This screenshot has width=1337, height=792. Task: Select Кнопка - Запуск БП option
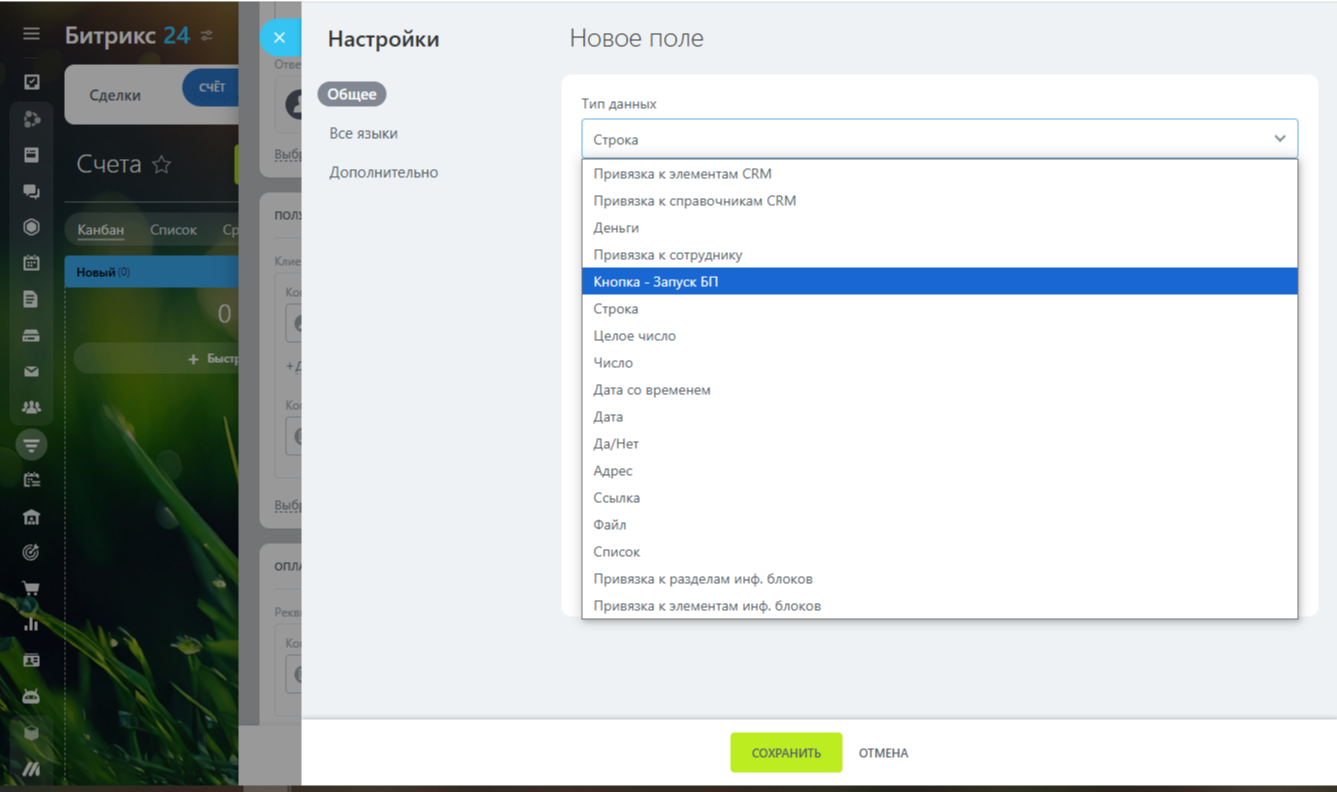click(x=655, y=282)
